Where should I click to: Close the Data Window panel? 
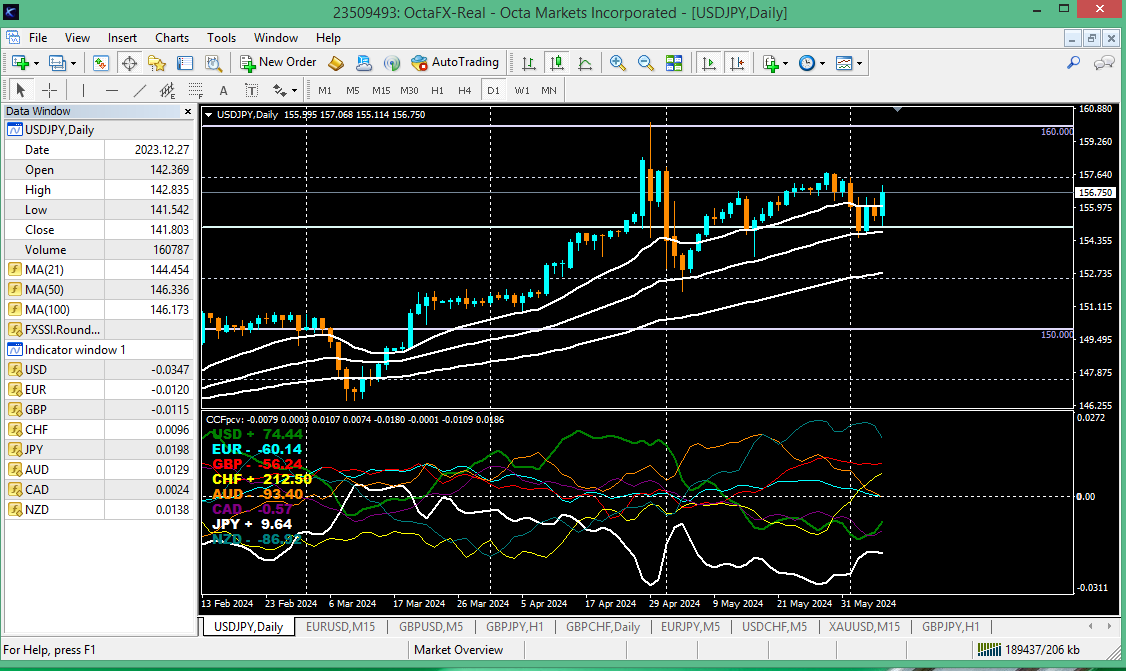pos(188,111)
